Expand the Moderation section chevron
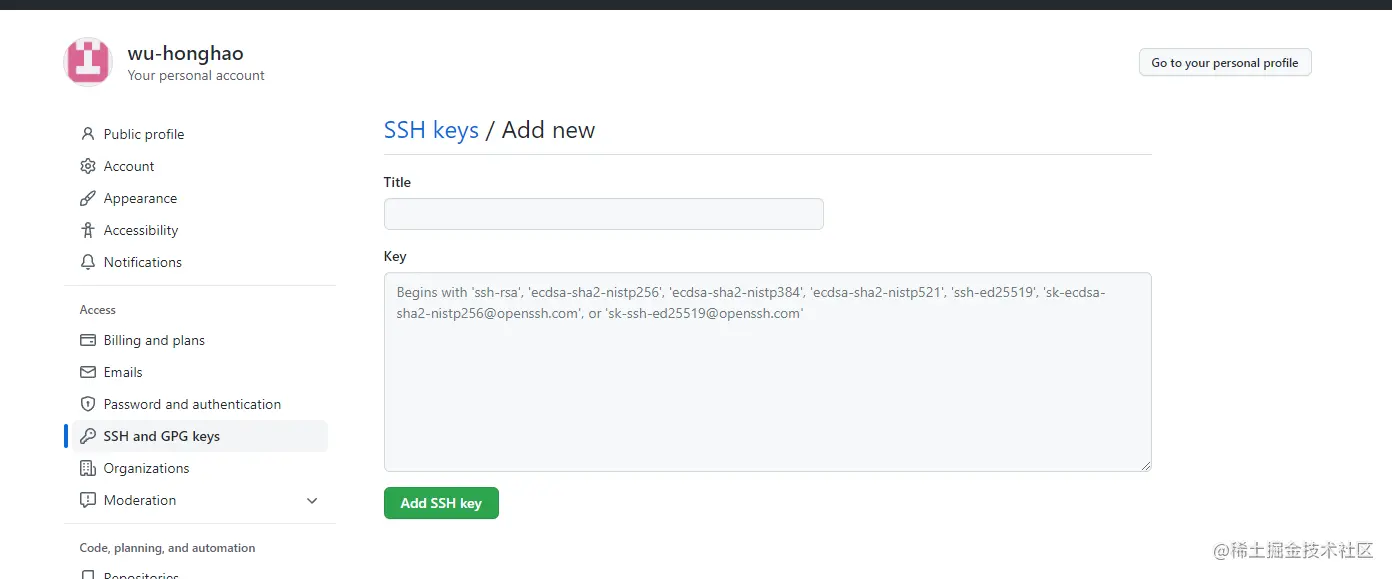The width and height of the screenshot is (1392, 579). pos(312,500)
